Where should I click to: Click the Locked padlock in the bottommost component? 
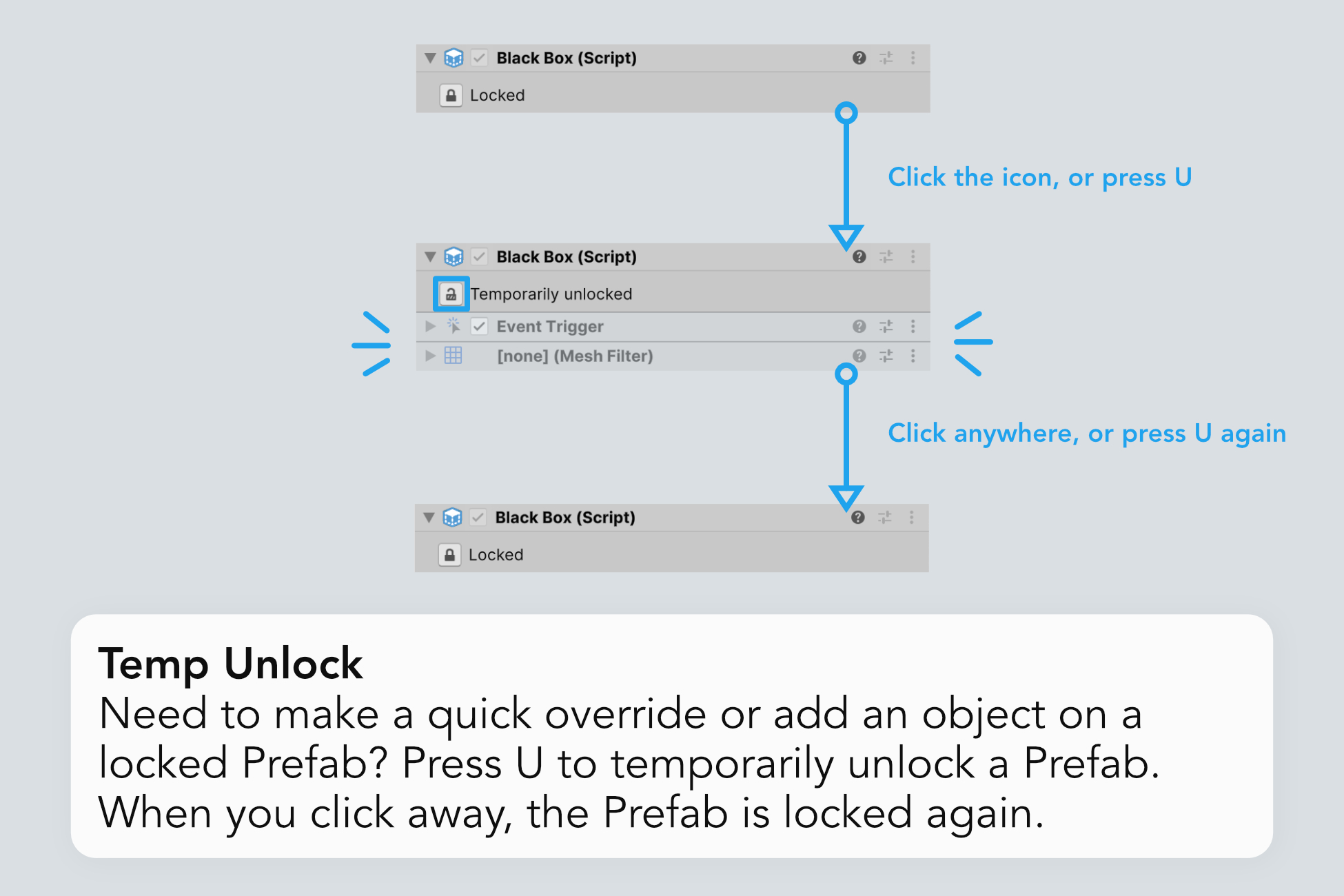449,555
